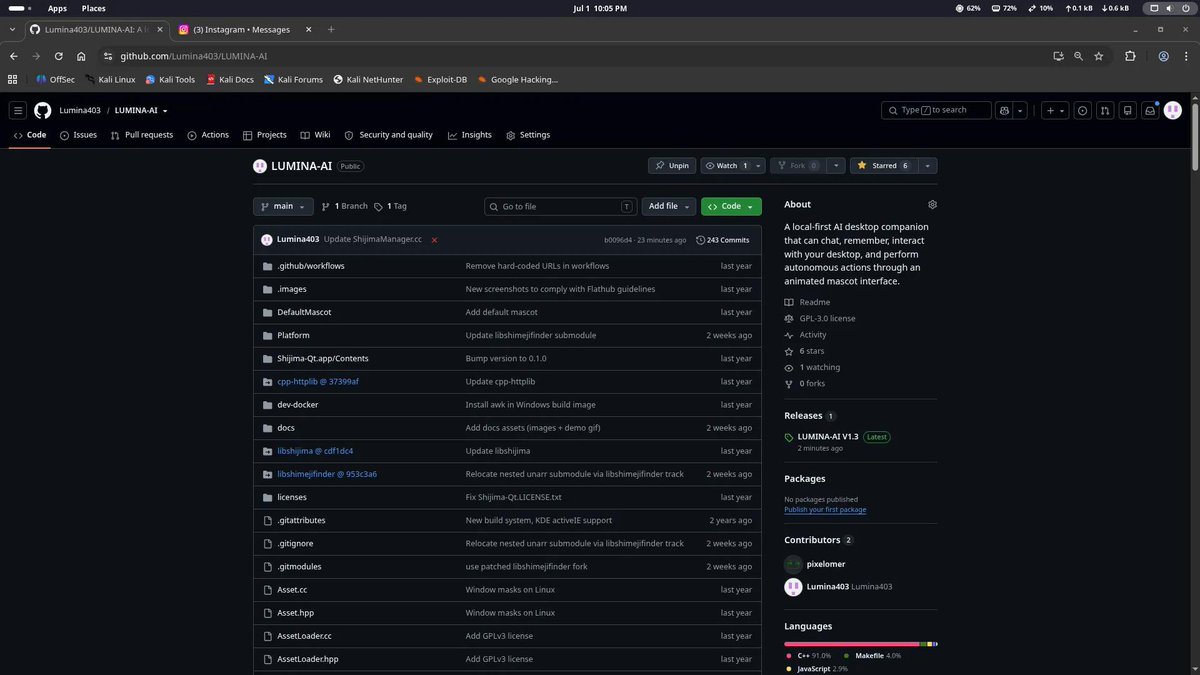This screenshot has height=675, width=1200.
Task: Open the Security and quality tab
Action: (389, 135)
